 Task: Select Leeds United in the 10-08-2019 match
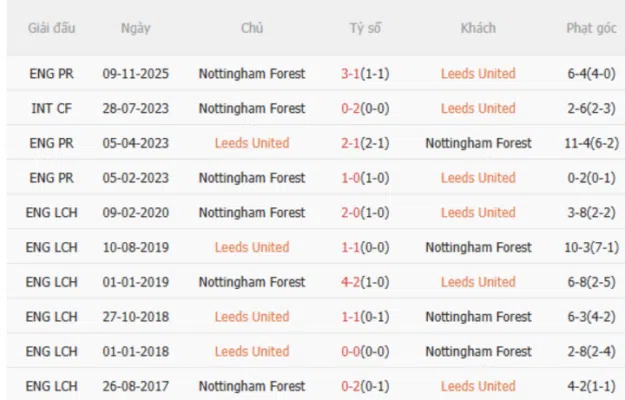(x=252, y=247)
